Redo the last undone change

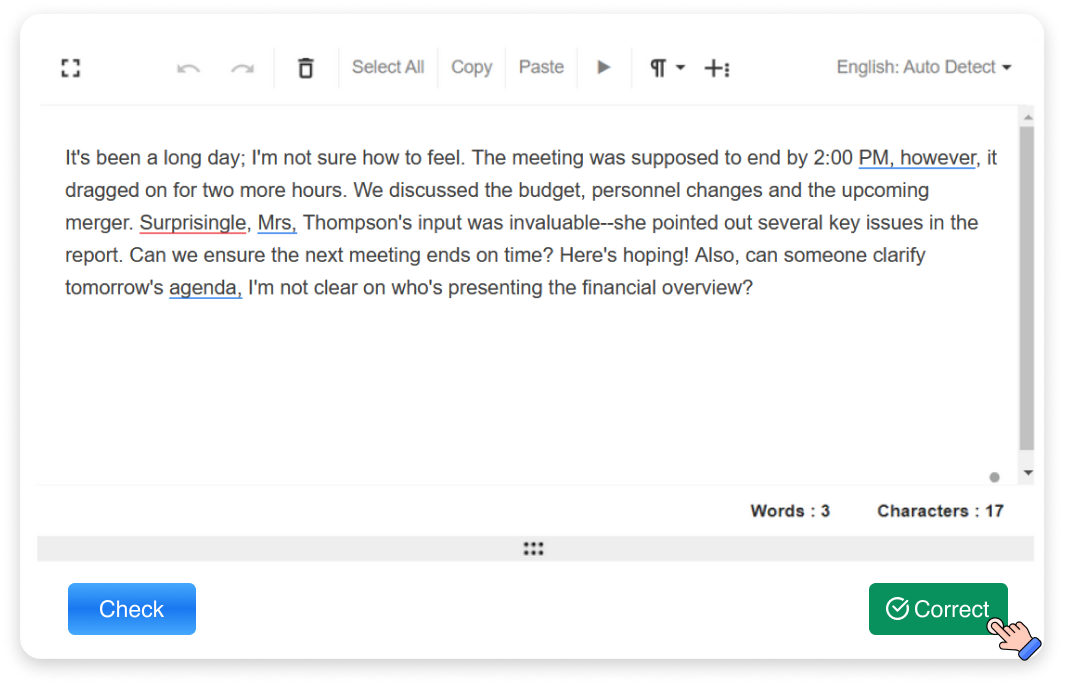coord(240,67)
